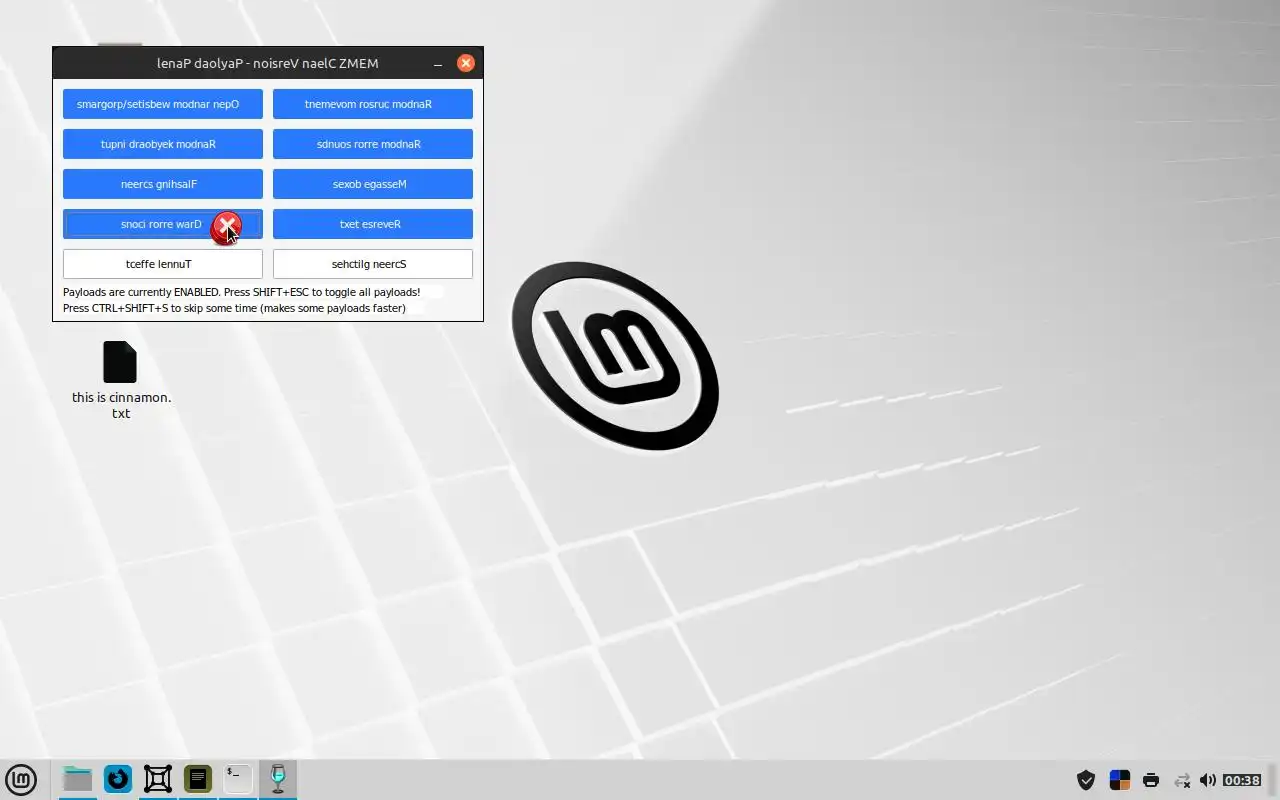Toggle the 'tnemevom rosruc modnaR' payload
The width and height of the screenshot is (1280, 800).
373,104
